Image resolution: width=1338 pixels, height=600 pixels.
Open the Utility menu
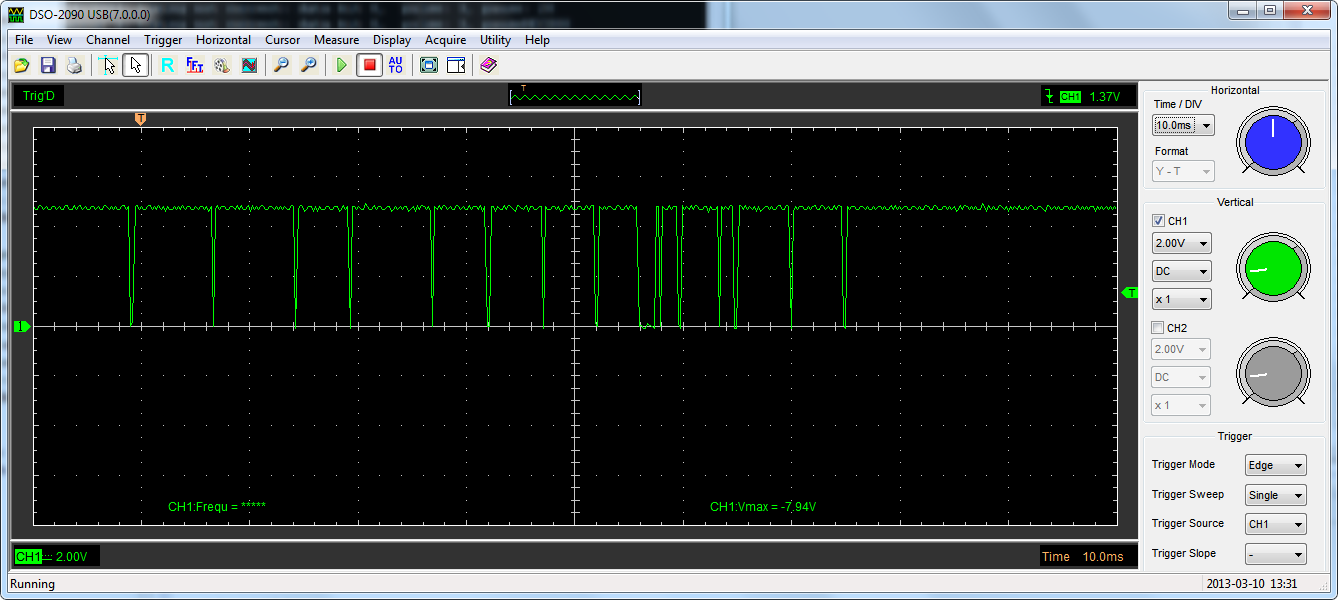coord(495,40)
